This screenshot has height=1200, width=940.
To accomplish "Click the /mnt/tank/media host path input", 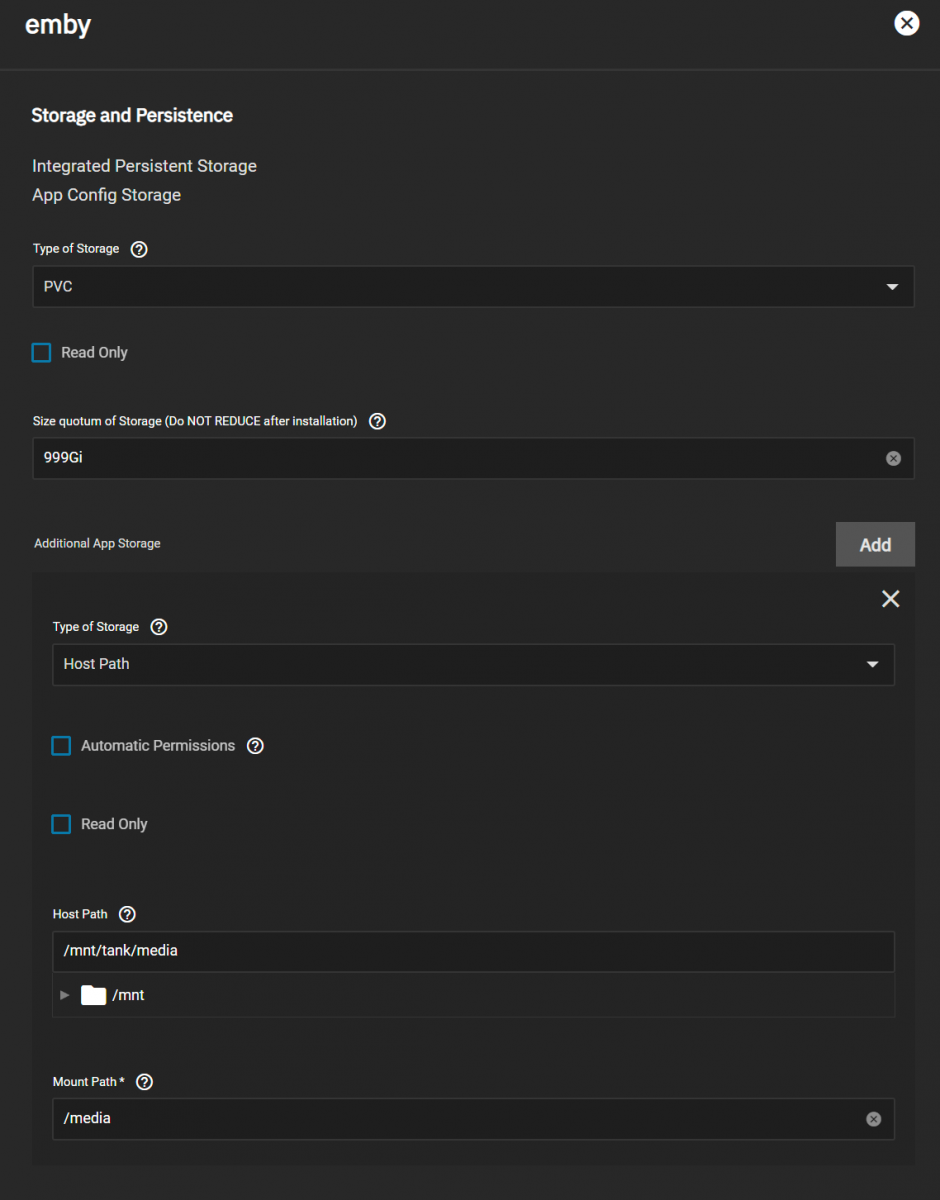I will tap(473, 951).
